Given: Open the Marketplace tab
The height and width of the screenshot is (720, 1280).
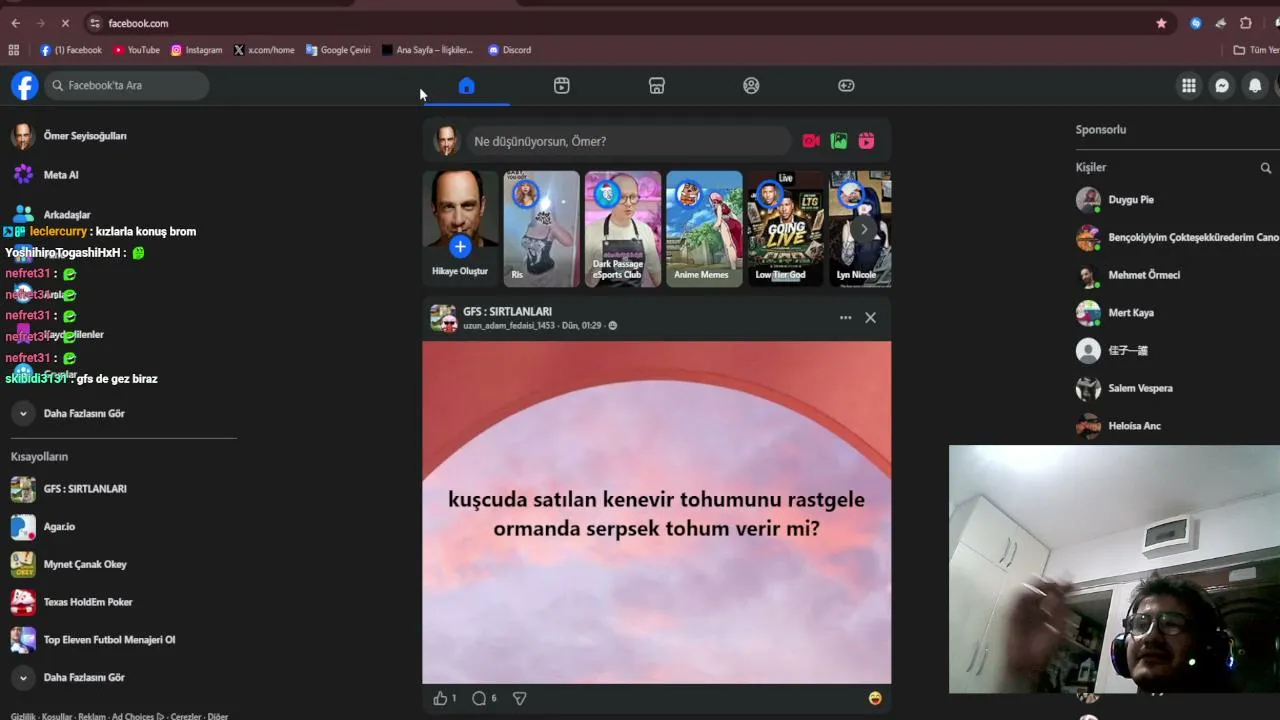Looking at the screenshot, I should [x=657, y=86].
